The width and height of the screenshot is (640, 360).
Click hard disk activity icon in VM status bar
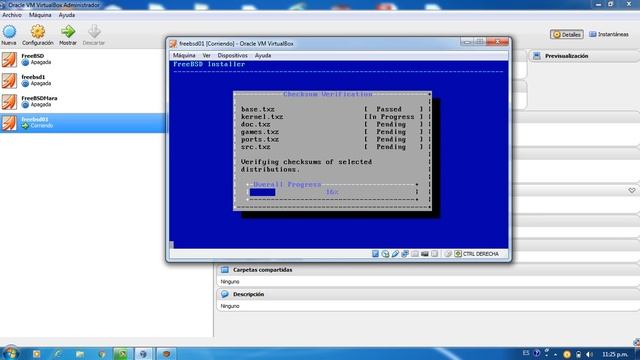tap(375, 254)
